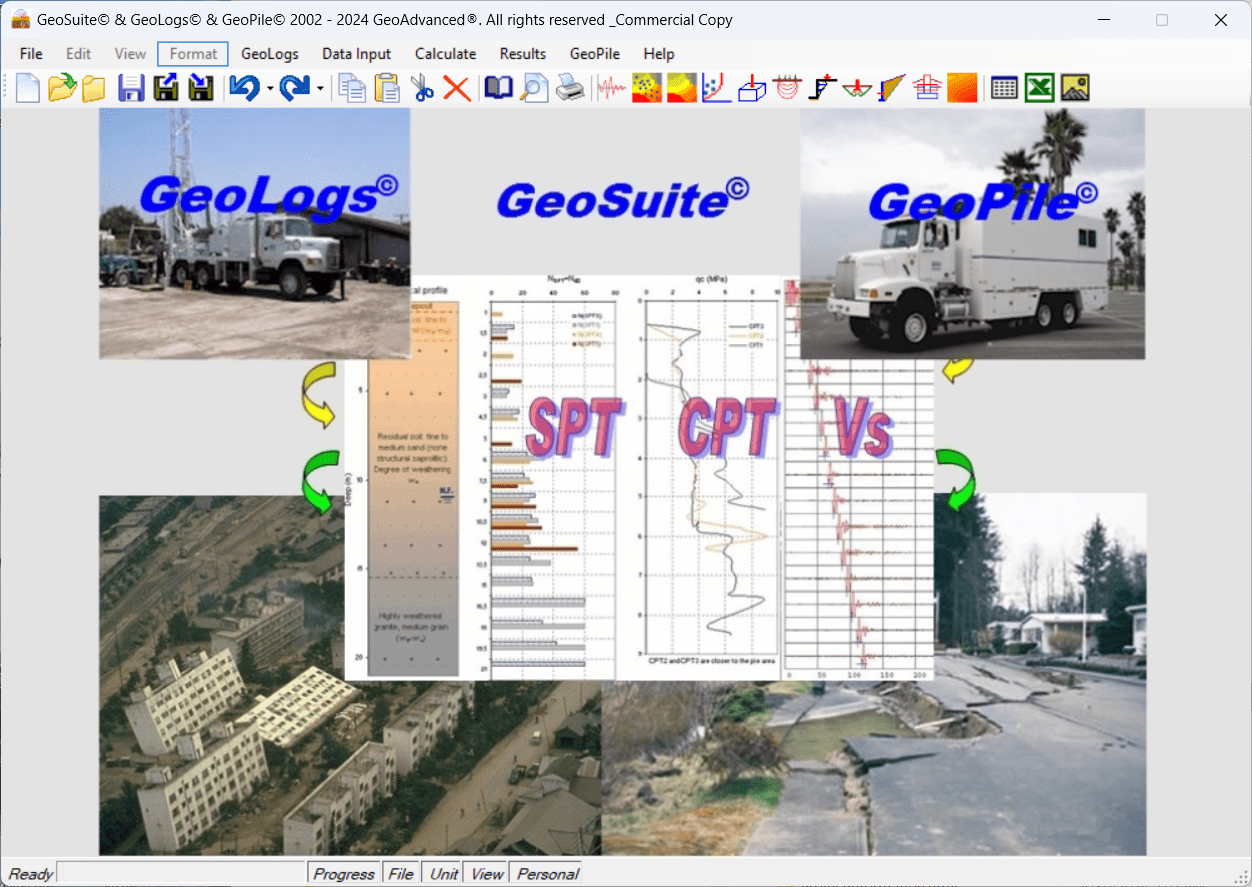
Task: Expand the Redo history dropdown arrow
Action: [320, 89]
